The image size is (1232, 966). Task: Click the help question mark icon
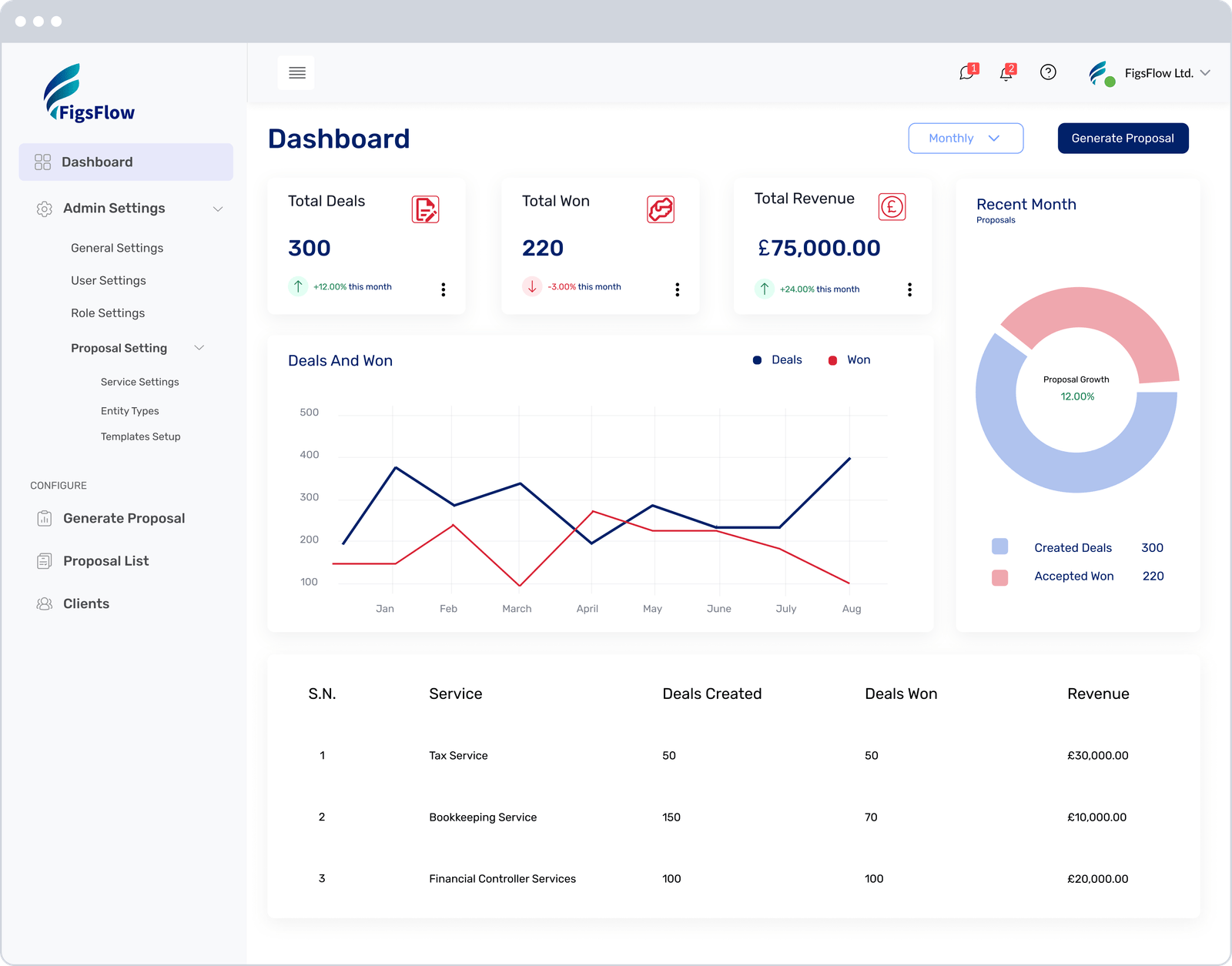[1048, 72]
